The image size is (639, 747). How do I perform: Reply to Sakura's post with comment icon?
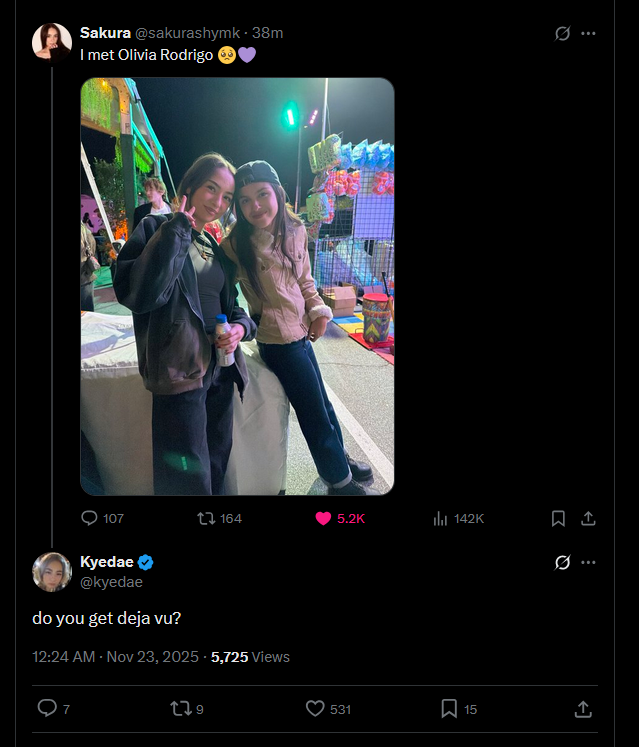[x=89, y=518]
